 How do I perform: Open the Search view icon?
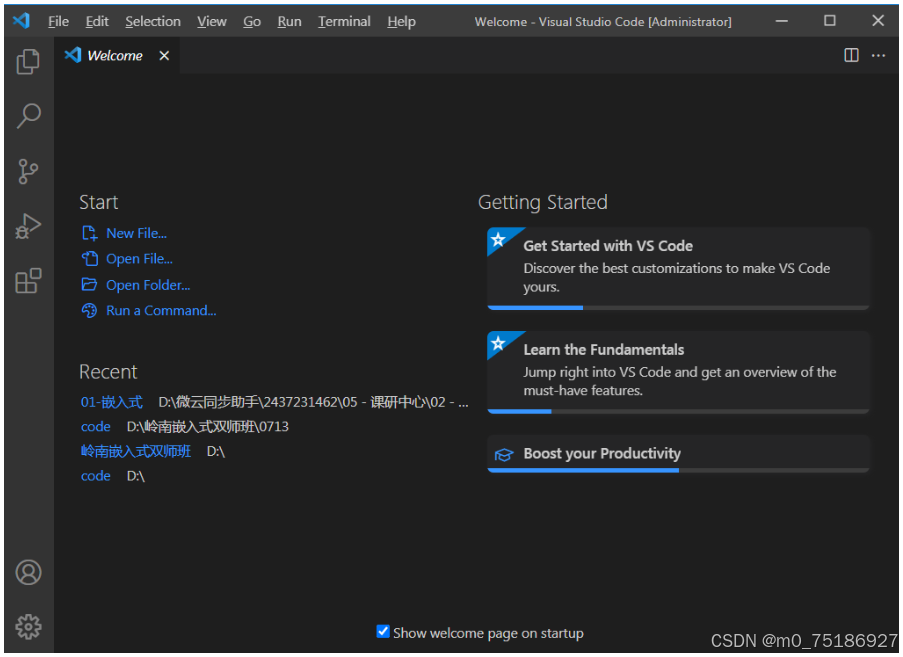(x=28, y=116)
